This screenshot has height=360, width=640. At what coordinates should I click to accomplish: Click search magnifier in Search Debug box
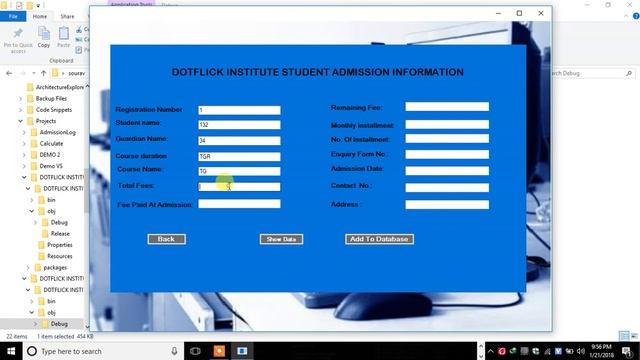[629, 73]
